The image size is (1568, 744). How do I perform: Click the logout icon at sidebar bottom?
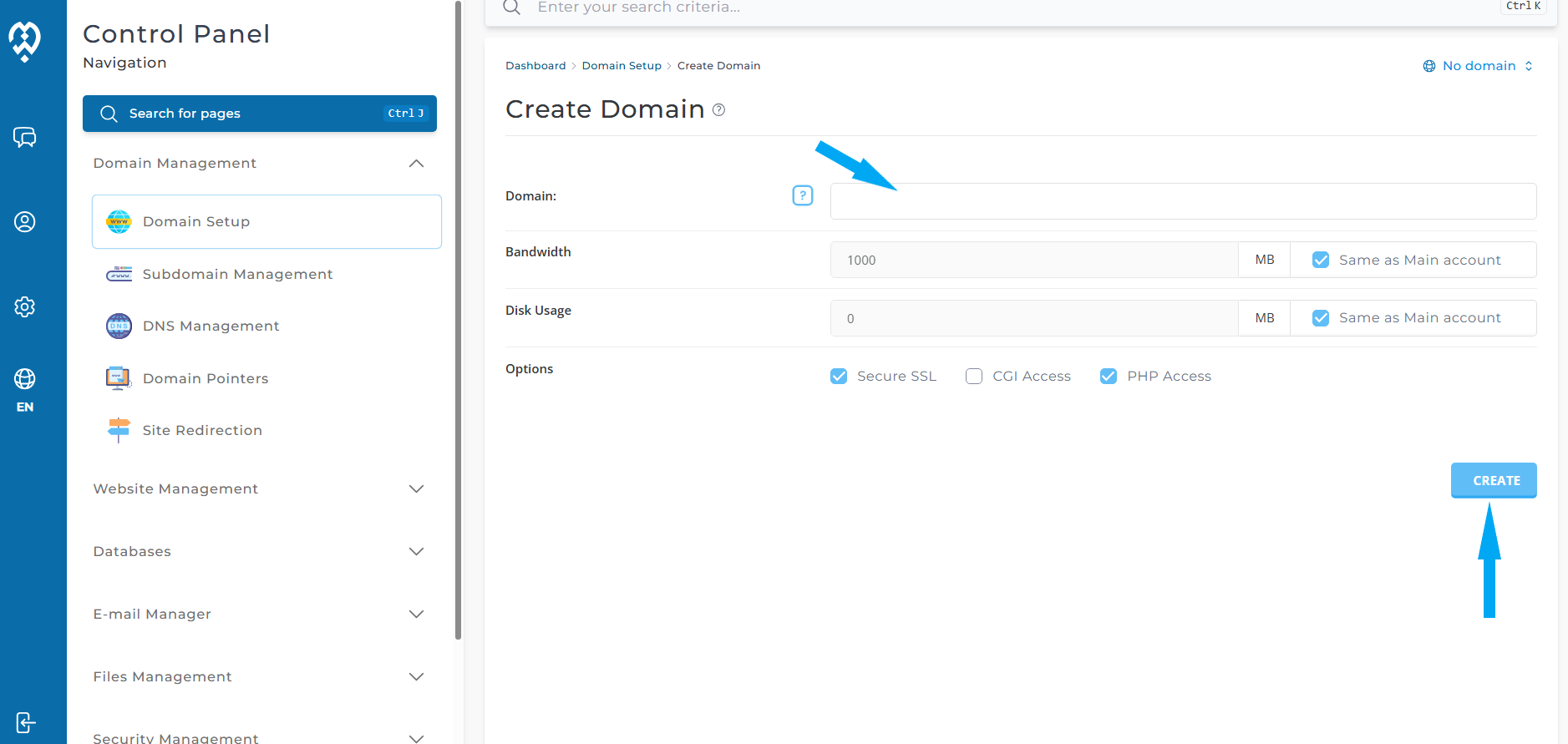click(x=25, y=722)
